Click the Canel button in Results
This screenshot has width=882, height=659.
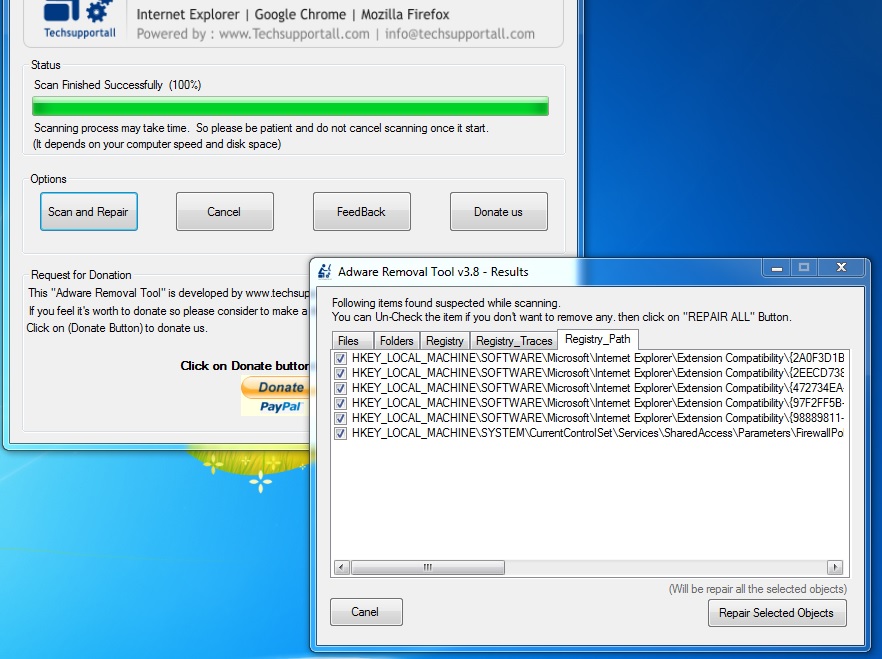click(366, 612)
